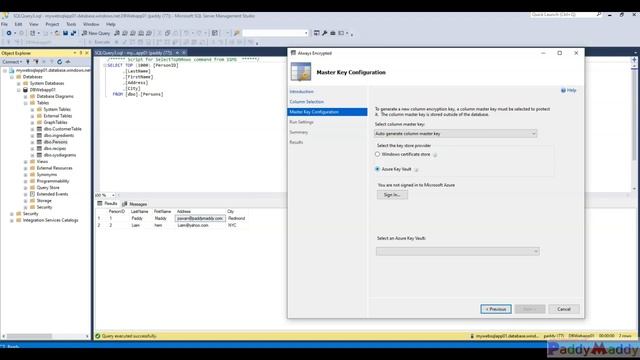Pin the Object Explorer panel with the pushpin icon

click(x=81, y=53)
